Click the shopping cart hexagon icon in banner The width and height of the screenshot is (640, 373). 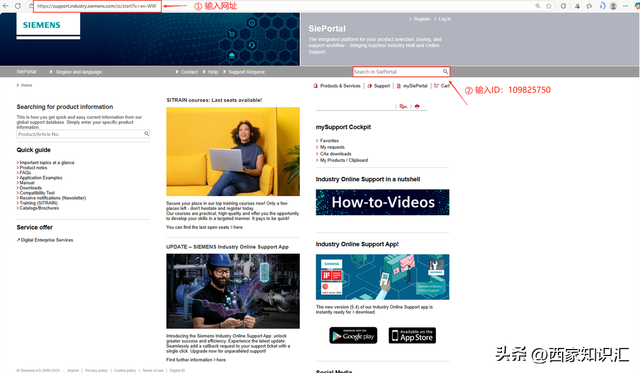tap(232, 34)
